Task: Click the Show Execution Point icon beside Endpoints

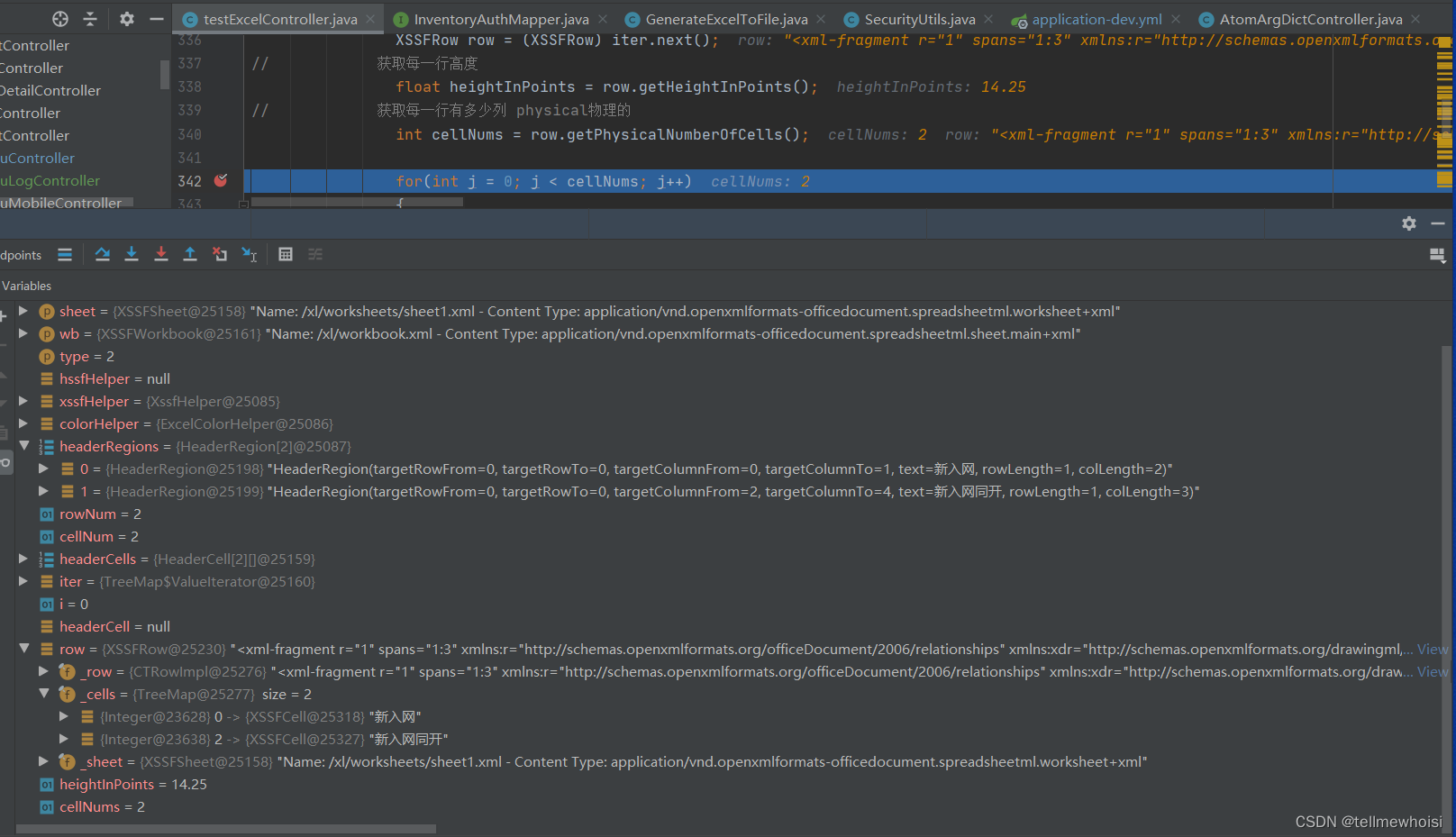Action: click(x=65, y=254)
